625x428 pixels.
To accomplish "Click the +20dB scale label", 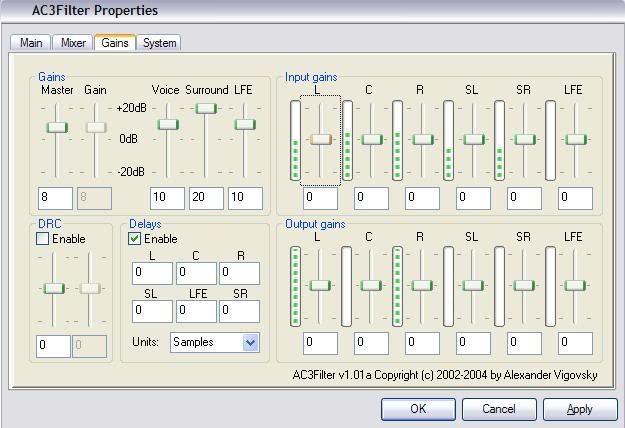I will 132,108.
